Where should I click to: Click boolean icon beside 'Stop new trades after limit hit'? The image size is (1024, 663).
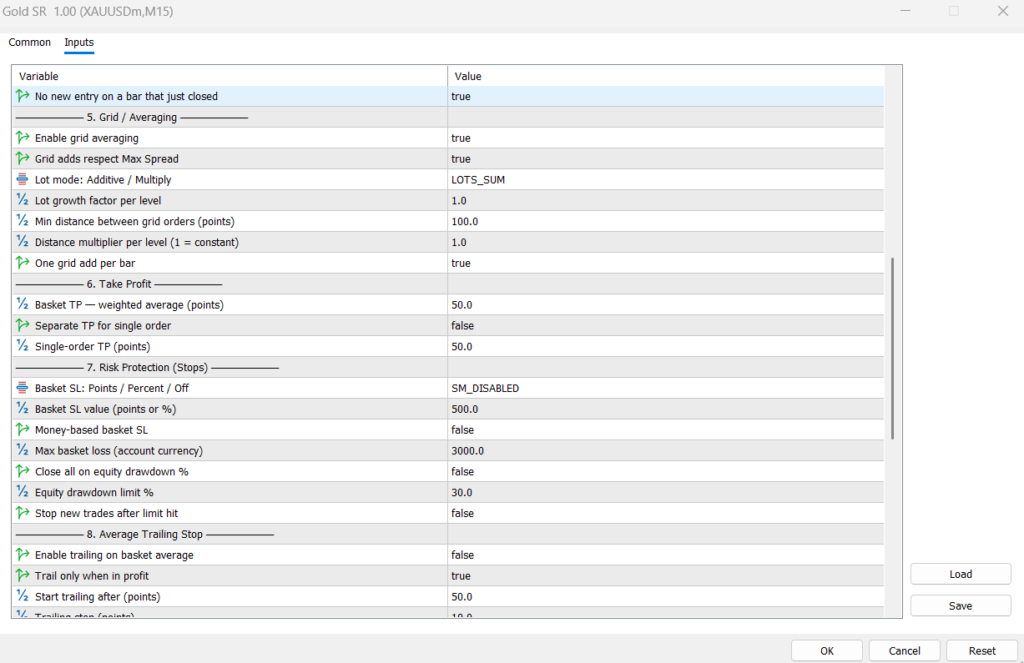23,513
